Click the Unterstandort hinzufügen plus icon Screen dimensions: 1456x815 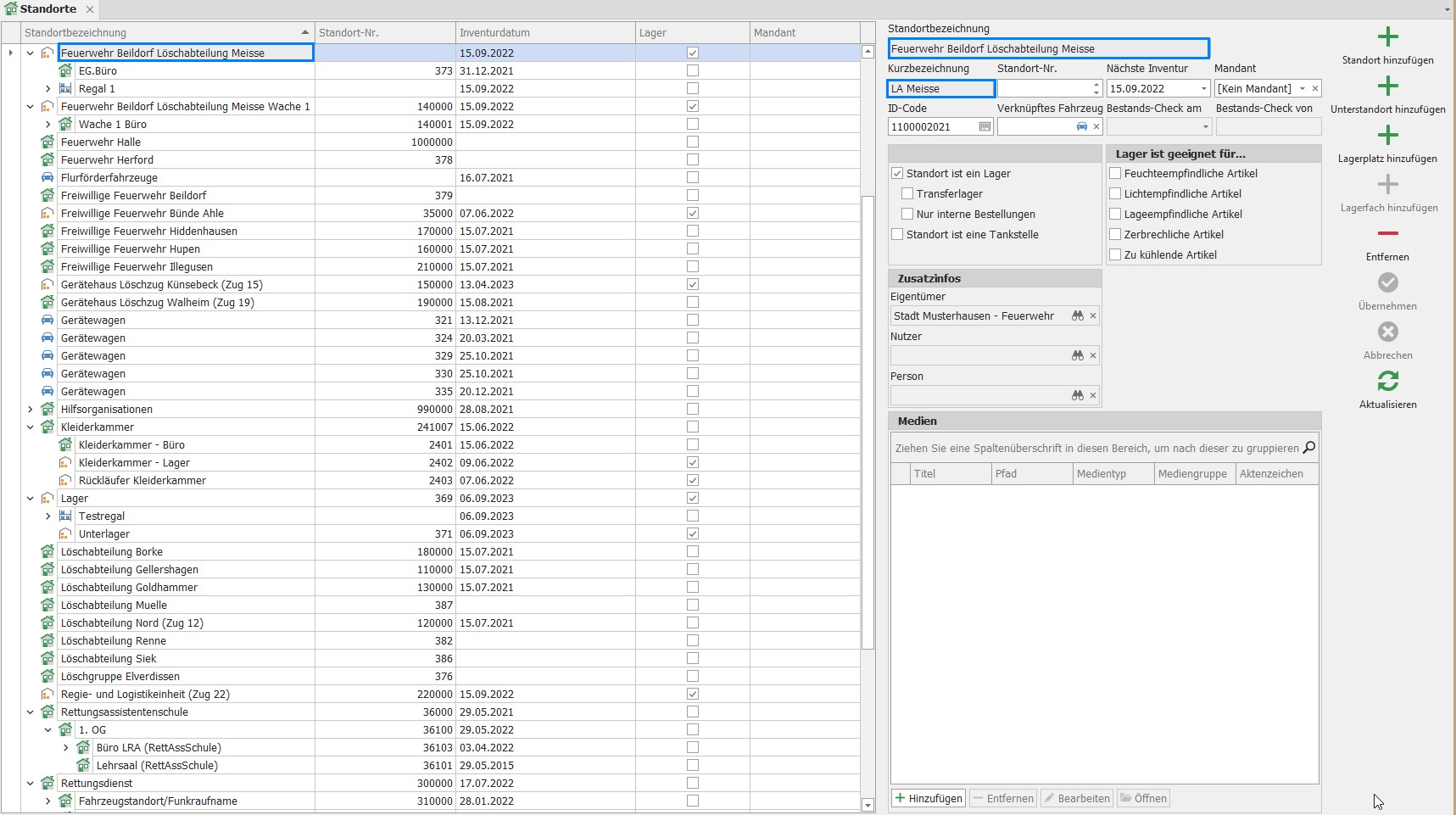(x=1387, y=87)
